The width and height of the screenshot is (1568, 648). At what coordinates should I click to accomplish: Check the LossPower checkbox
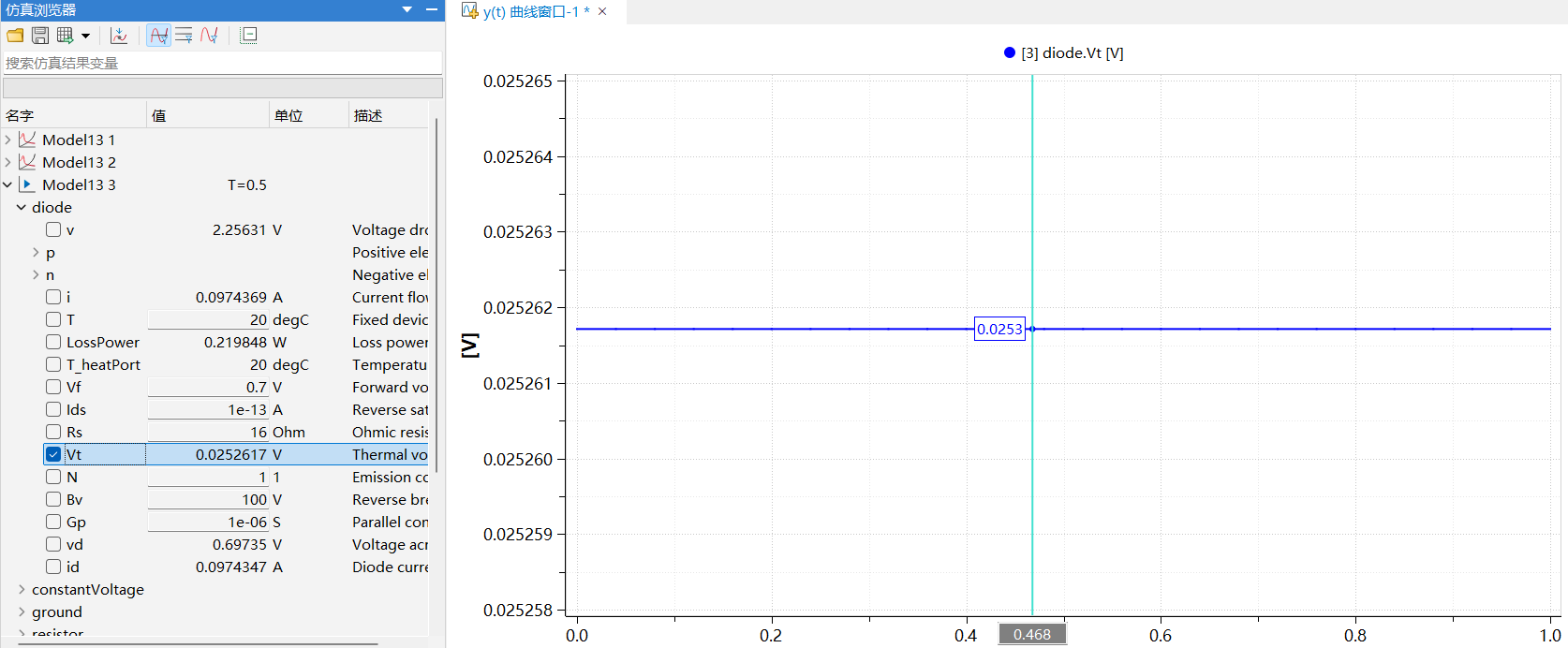coord(53,342)
